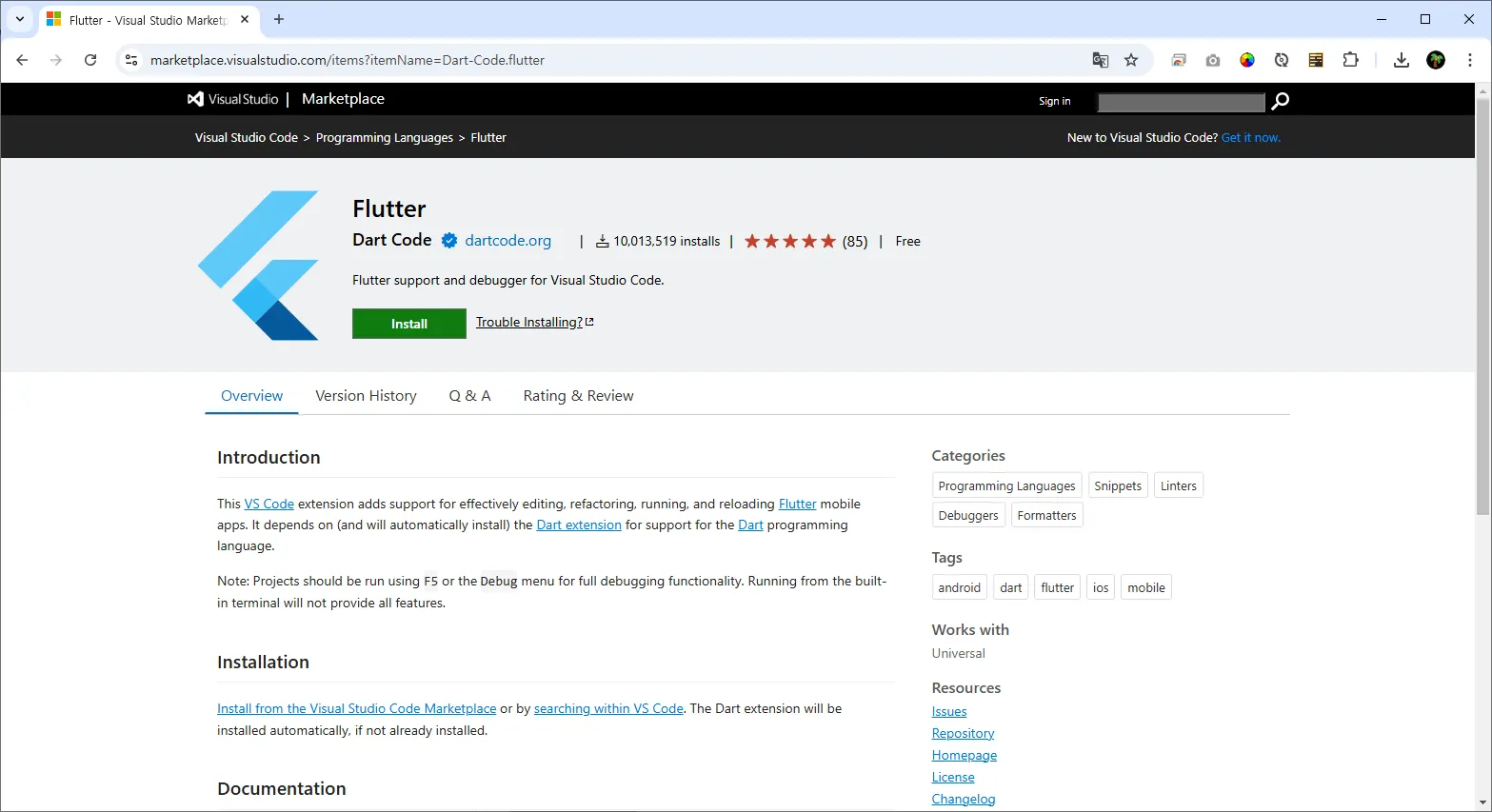This screenshot has width=1492, height=812.
Task: Open the Rating & Review tab
Action: click(x=578, y=396)
